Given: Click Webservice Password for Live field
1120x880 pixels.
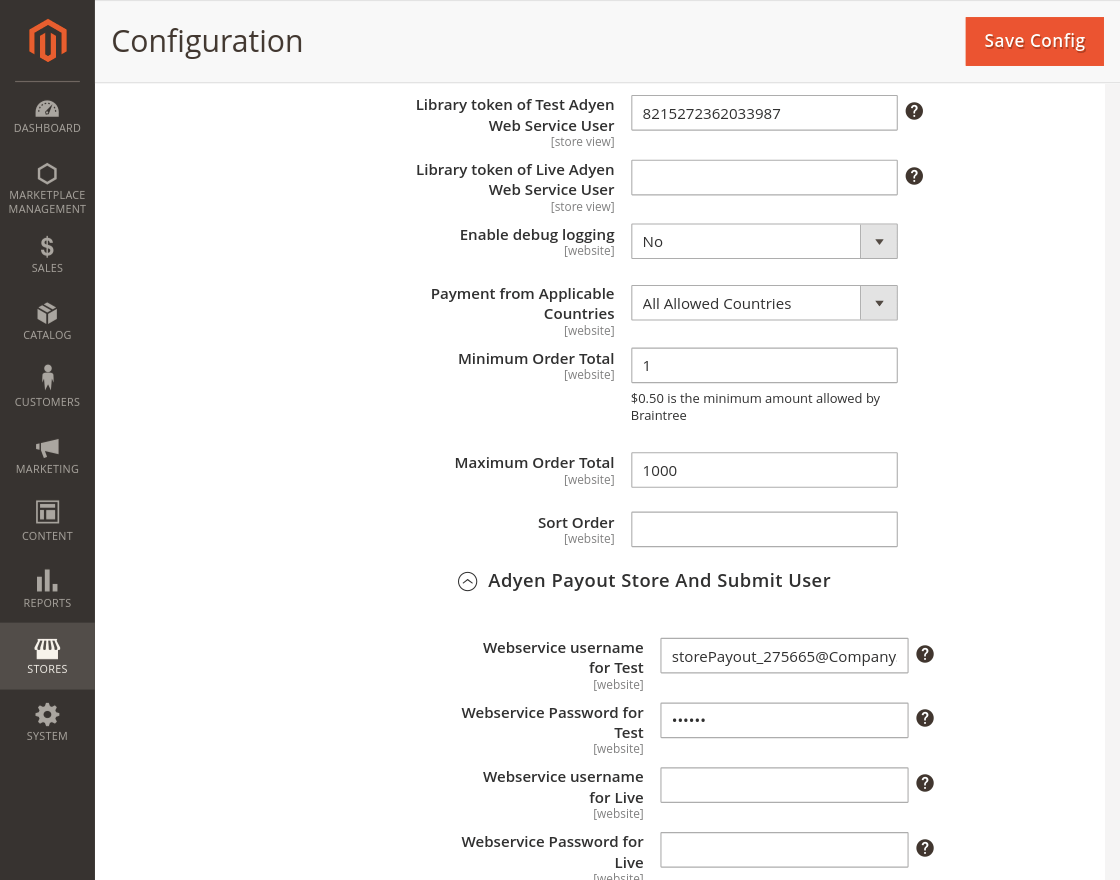Looking at the screenshot, I should click(x=784, y=850).
